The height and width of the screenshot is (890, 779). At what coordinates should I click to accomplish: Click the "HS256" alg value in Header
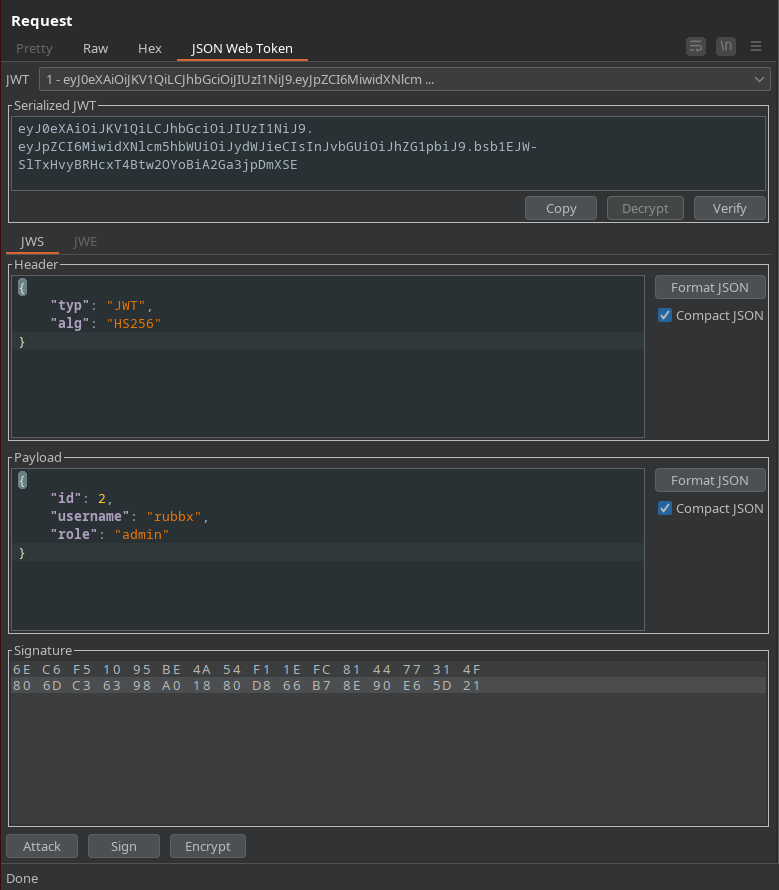(134, 324)
